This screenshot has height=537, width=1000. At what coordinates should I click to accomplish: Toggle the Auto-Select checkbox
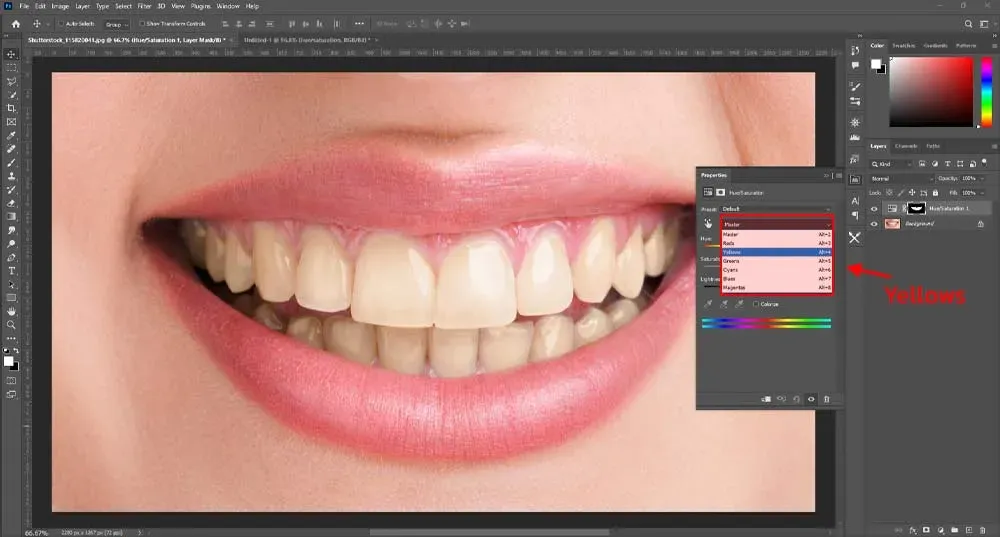(x=61, y=24)
